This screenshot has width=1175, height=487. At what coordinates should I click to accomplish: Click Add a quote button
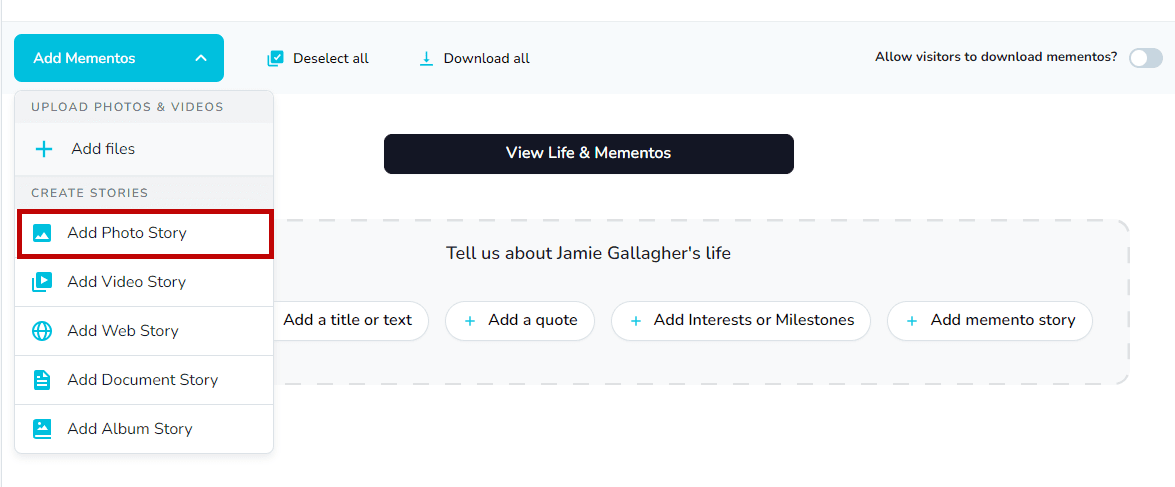coord(520,321)
